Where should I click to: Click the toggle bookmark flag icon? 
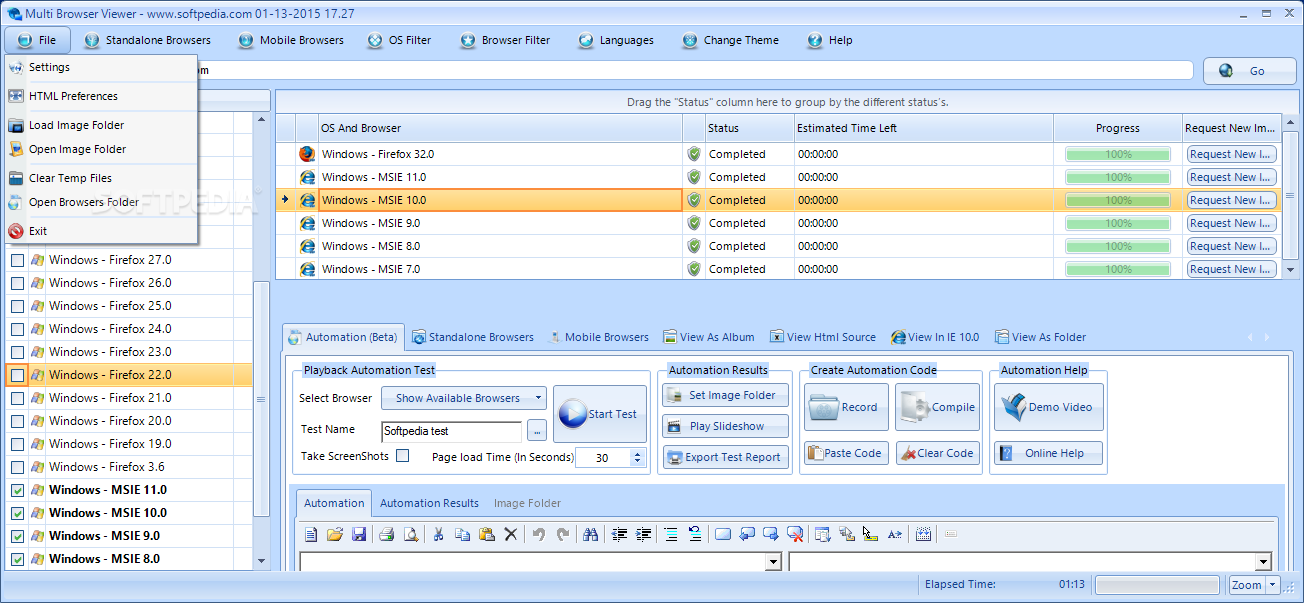tap(723, 534)
